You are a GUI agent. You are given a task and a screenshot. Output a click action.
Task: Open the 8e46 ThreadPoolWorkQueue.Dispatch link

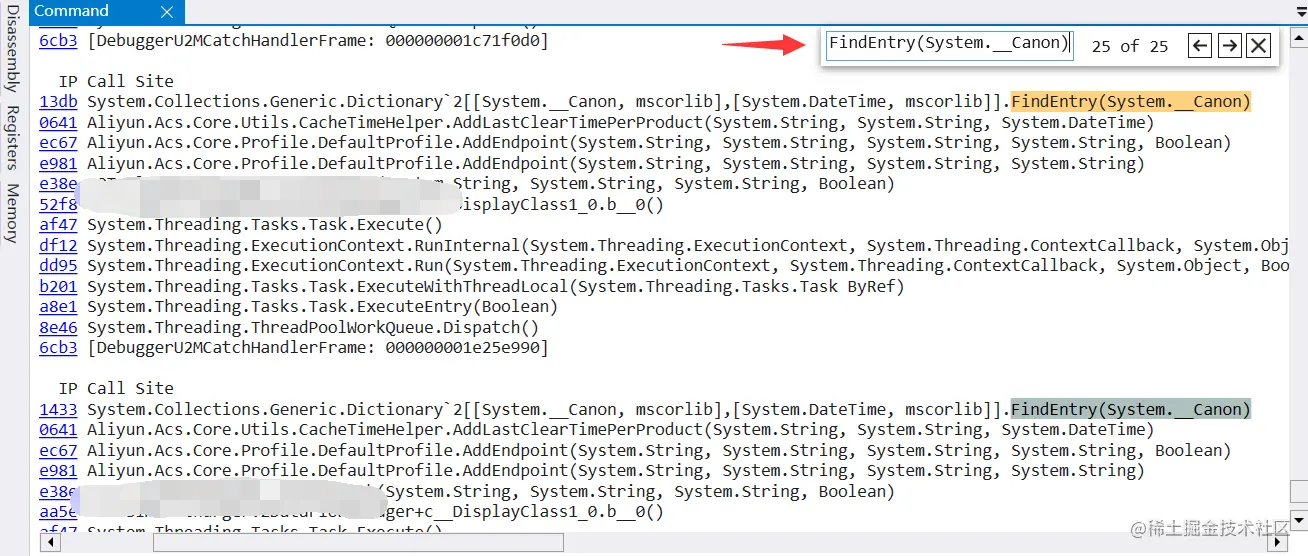tap(58, 327)
